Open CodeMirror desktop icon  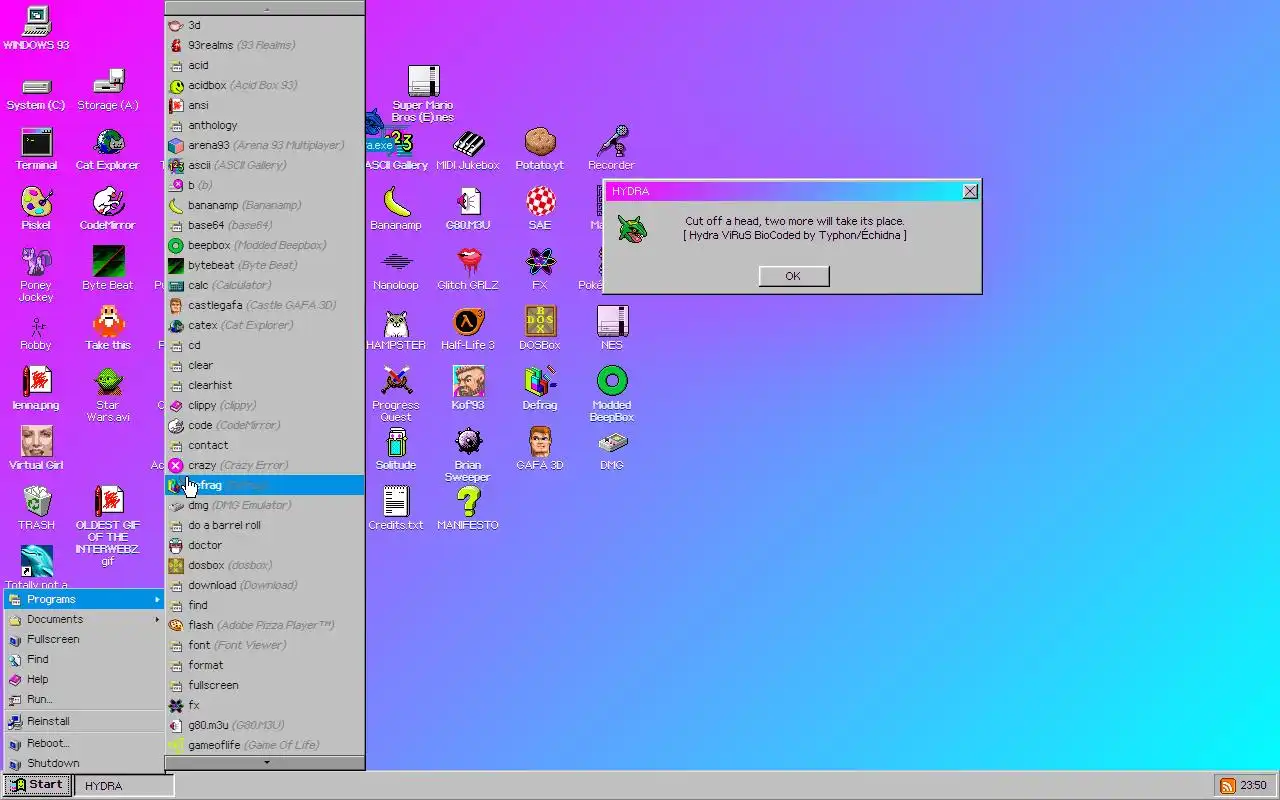[x=108, y=209]
